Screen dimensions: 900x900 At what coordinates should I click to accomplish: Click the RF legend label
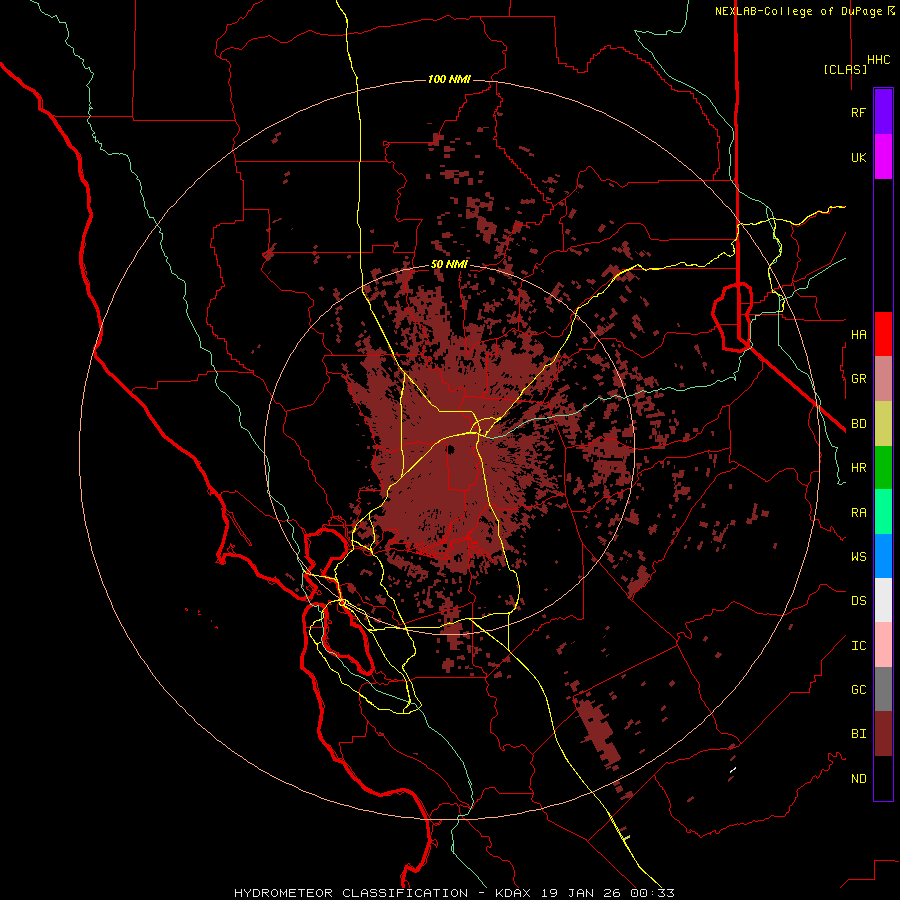coord(858,113)
